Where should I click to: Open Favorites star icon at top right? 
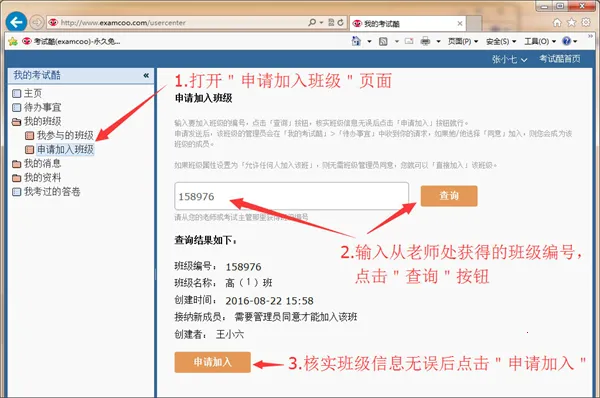571,23
